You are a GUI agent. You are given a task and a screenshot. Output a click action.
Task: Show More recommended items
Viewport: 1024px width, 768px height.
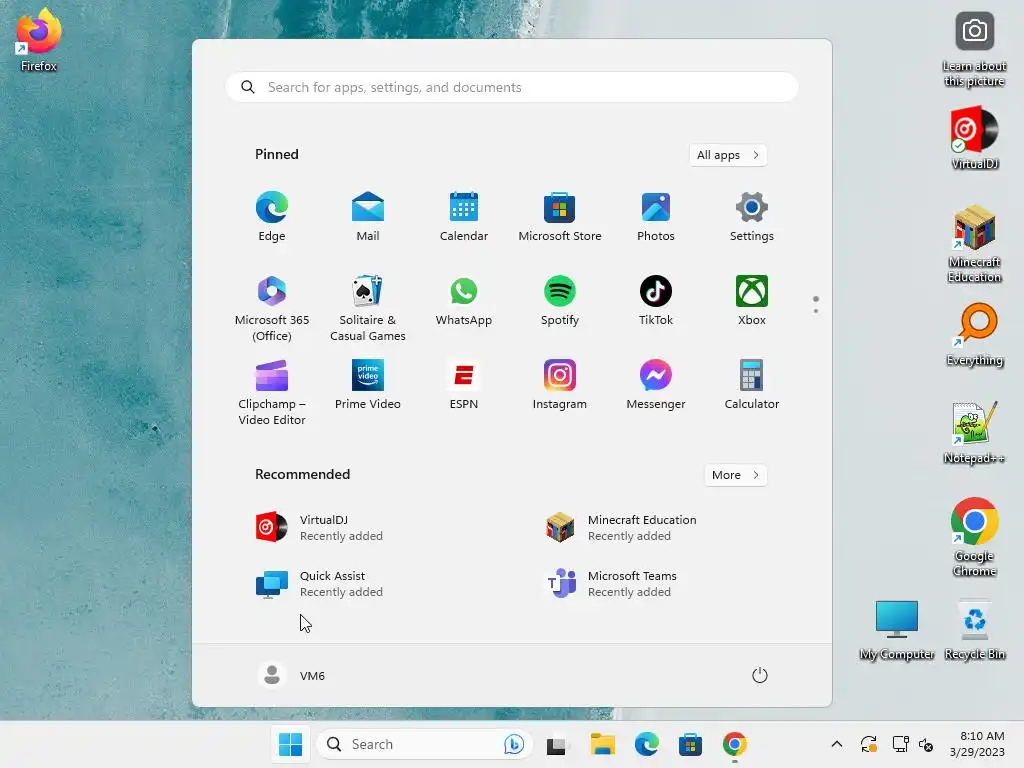[x=735, y=475]
